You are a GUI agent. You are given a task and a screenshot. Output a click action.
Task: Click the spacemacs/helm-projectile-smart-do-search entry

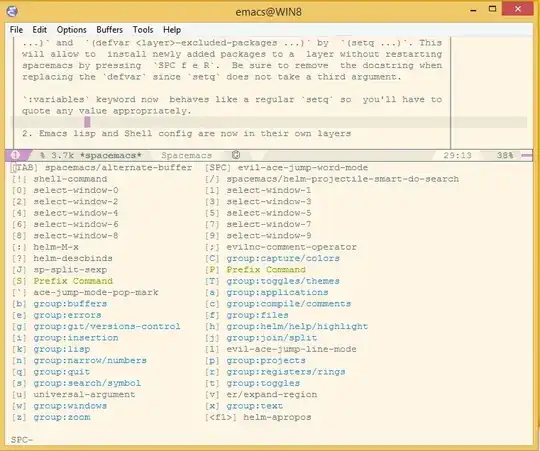point(343,179)
